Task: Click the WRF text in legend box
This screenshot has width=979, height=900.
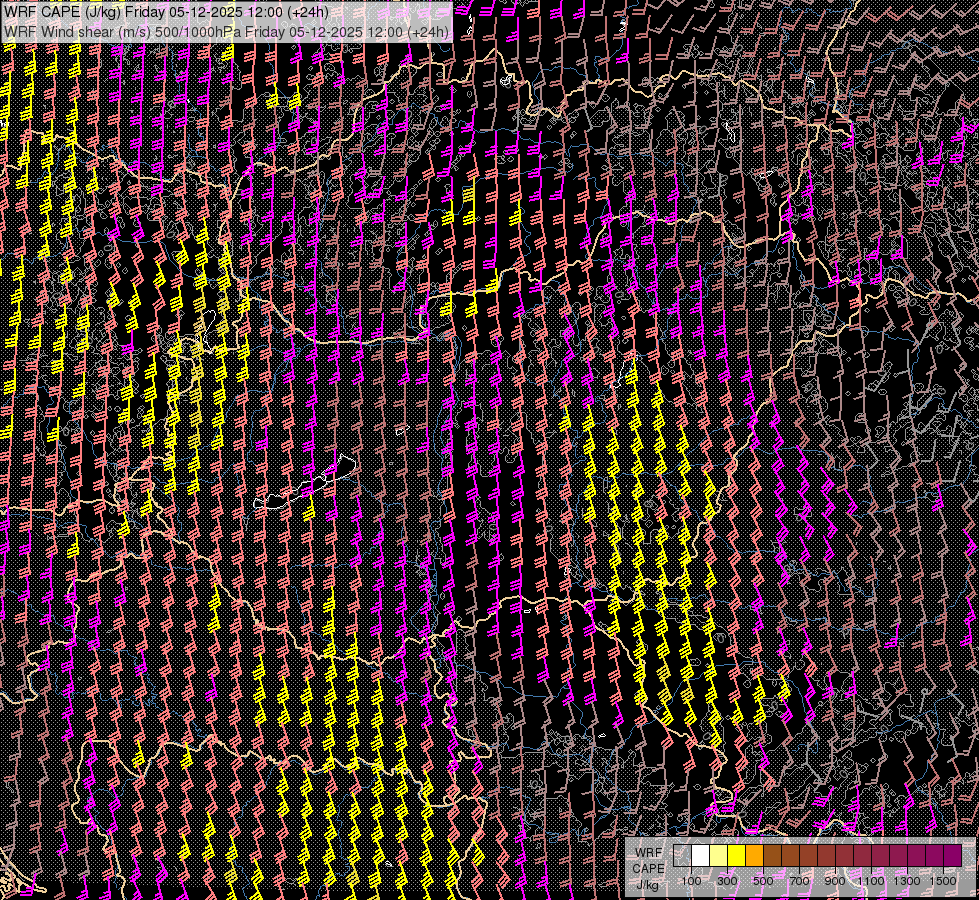Action: pyautogui.click(x=648, y=852)
